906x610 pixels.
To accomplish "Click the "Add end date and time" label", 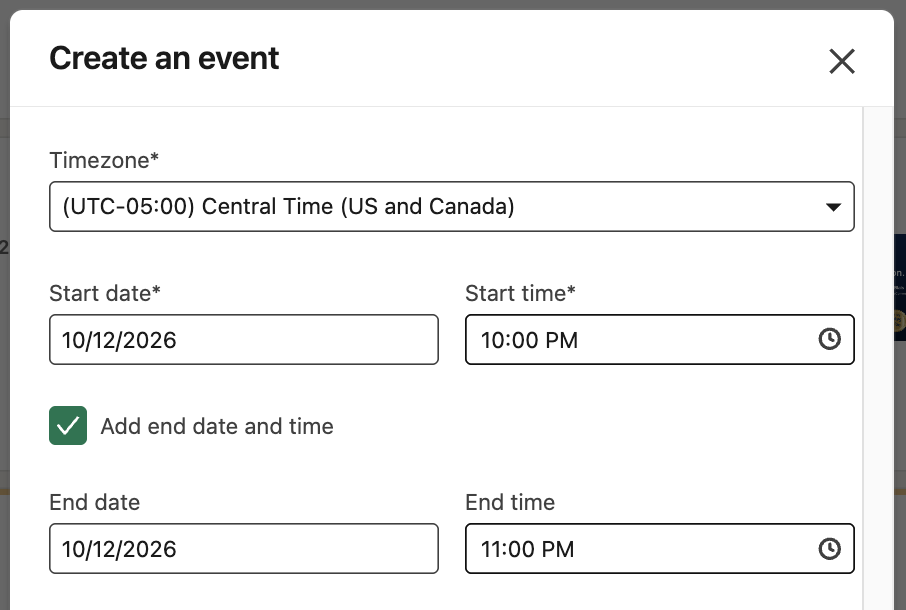I will click(x=217, y=426).
